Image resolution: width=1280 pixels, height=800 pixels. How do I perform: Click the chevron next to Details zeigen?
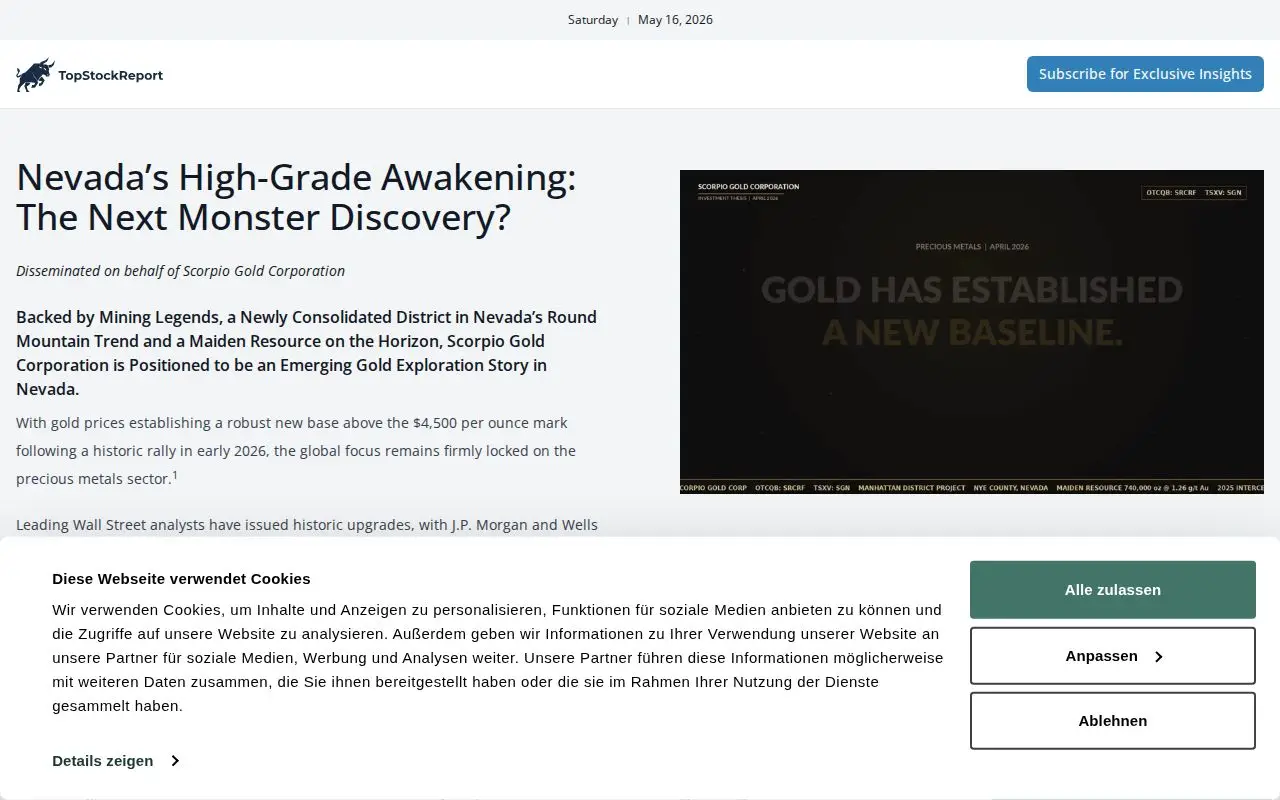click(x=174, y=761)
